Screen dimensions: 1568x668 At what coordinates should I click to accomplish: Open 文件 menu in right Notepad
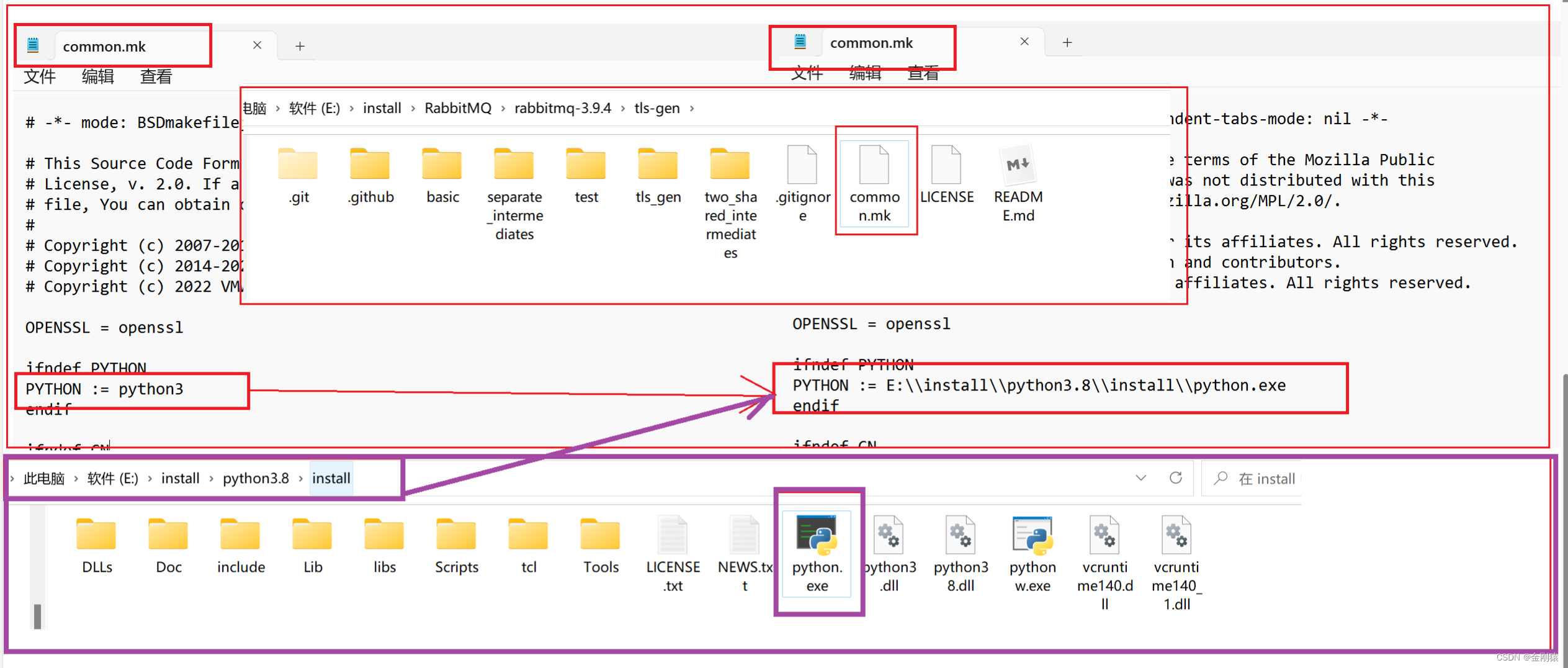[807, 73]
